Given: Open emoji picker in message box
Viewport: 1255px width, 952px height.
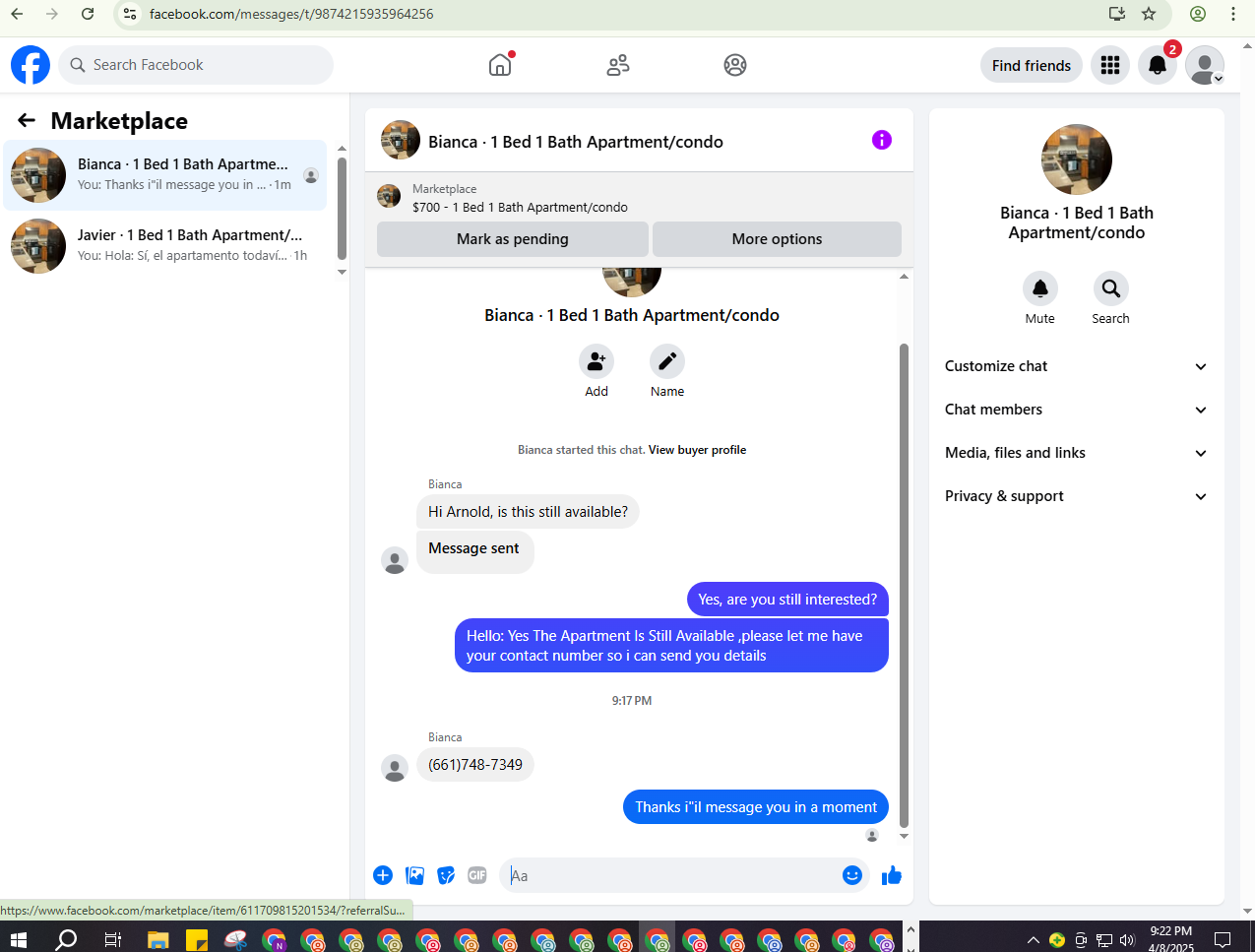Looking at the screenshot, I should (x=852, y=875).
